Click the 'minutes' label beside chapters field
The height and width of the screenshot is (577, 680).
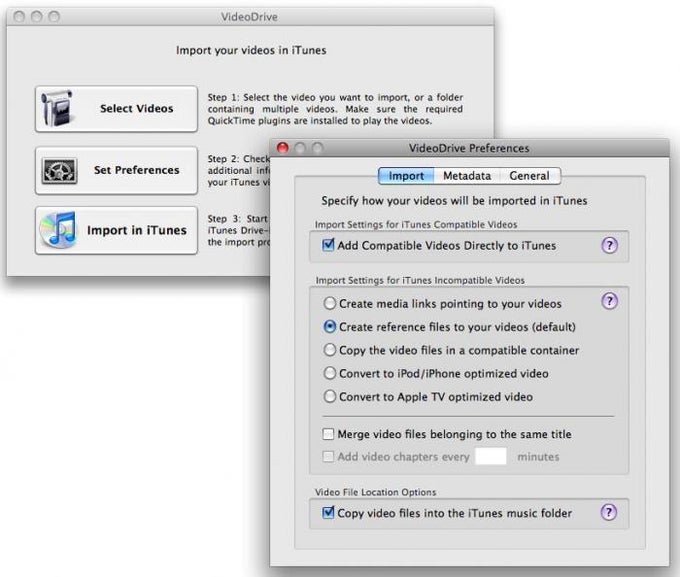click(538, 457)
